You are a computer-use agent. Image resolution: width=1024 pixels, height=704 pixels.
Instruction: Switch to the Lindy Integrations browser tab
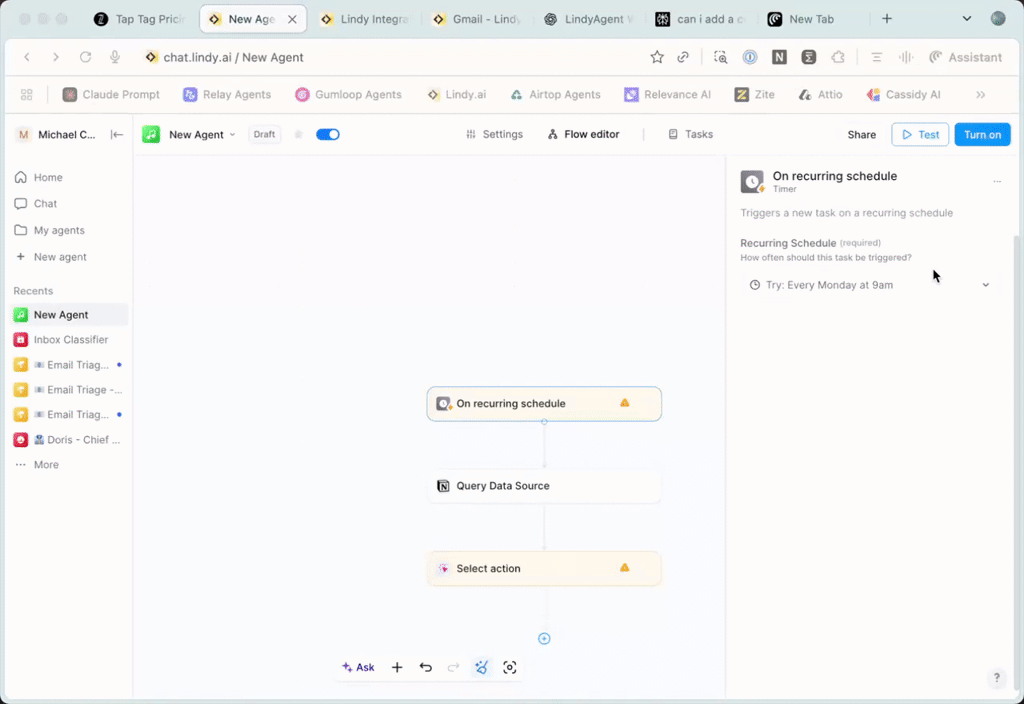coord(366,19)
